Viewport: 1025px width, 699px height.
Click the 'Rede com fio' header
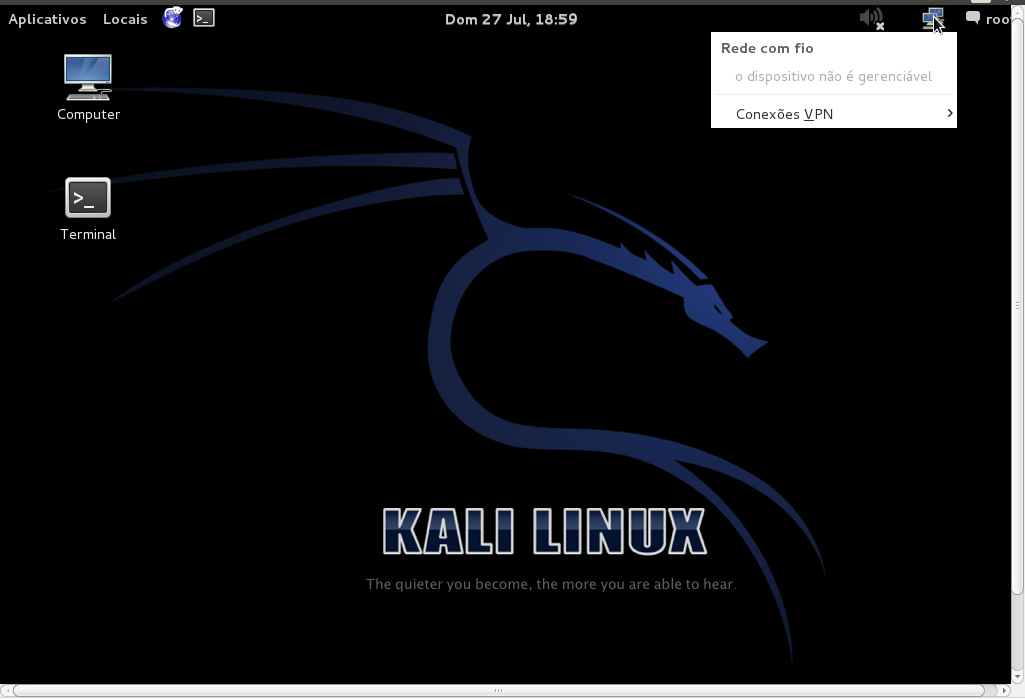point(767,48)
